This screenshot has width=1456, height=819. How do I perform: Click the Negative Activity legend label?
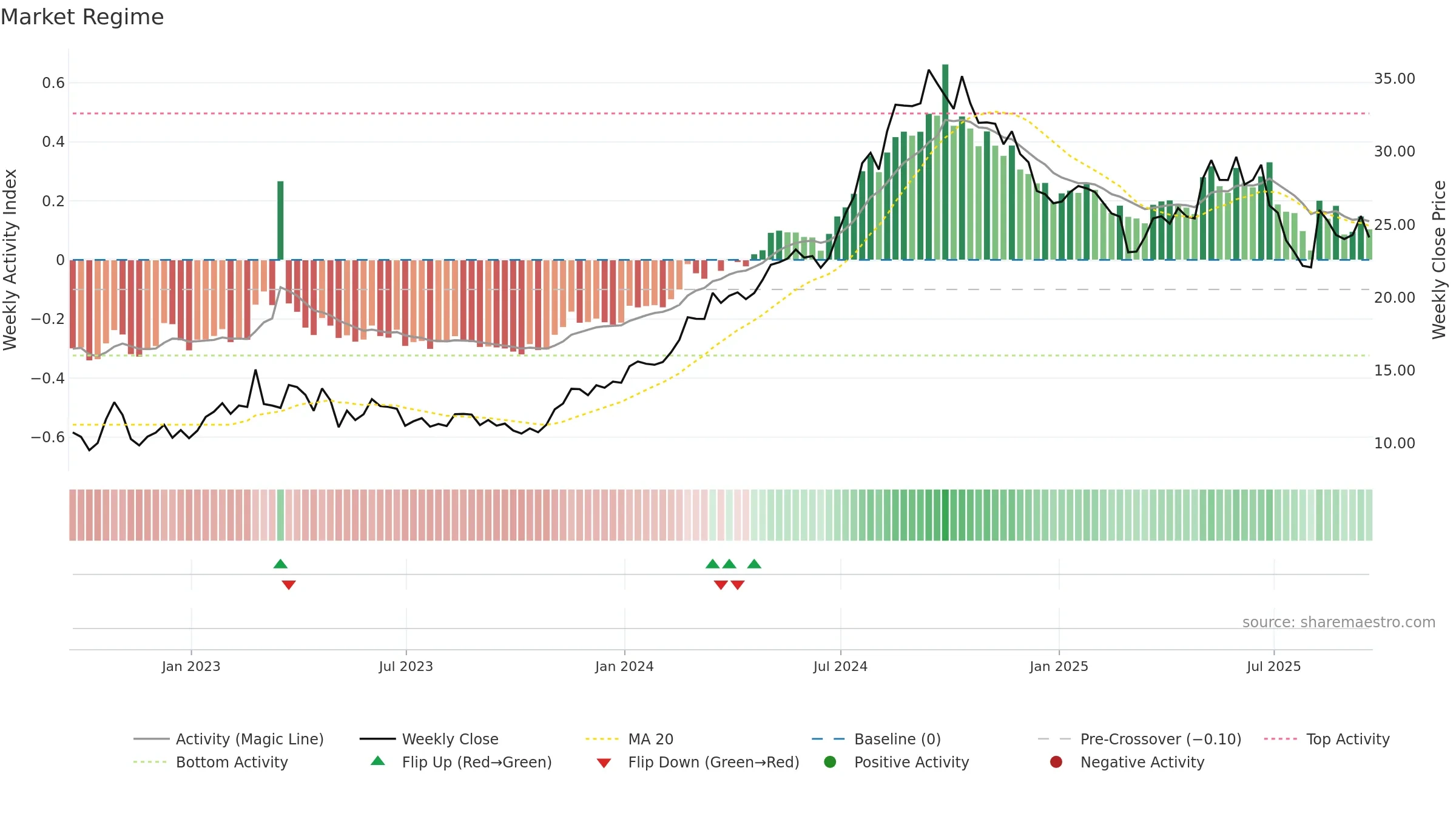tap(1142, 762)
